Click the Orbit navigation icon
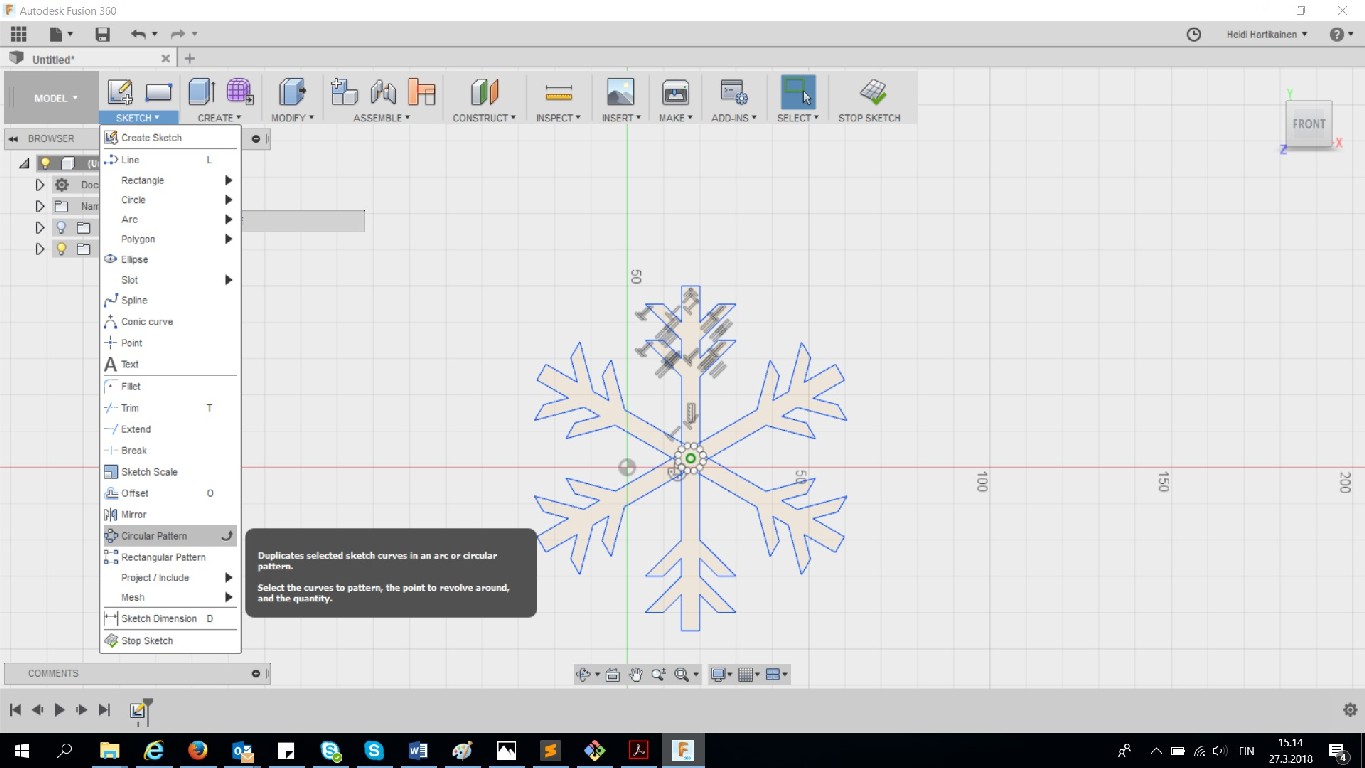Screen dimensions: 1365x768 click(584, 675)
